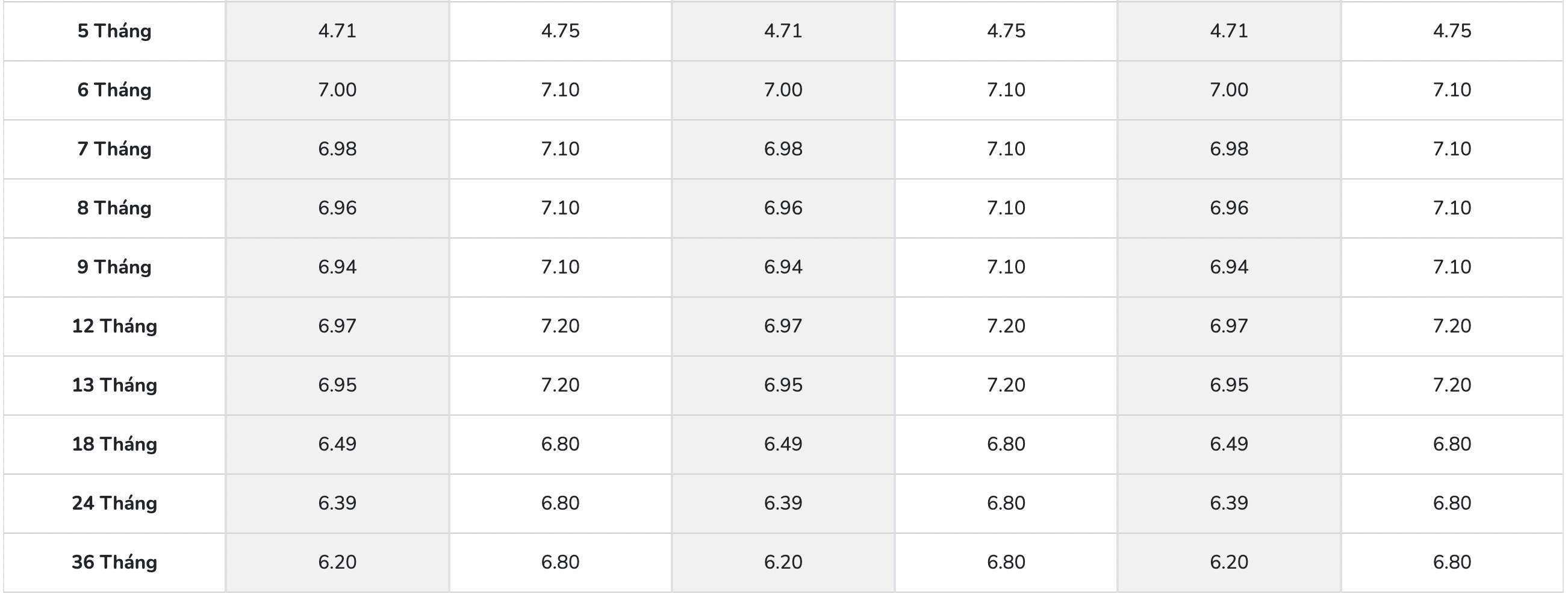Viewport: 1568px width, 600px height.
Task: Select last rate cell in 6 Tháng row
Action: tap(1452, 90)
